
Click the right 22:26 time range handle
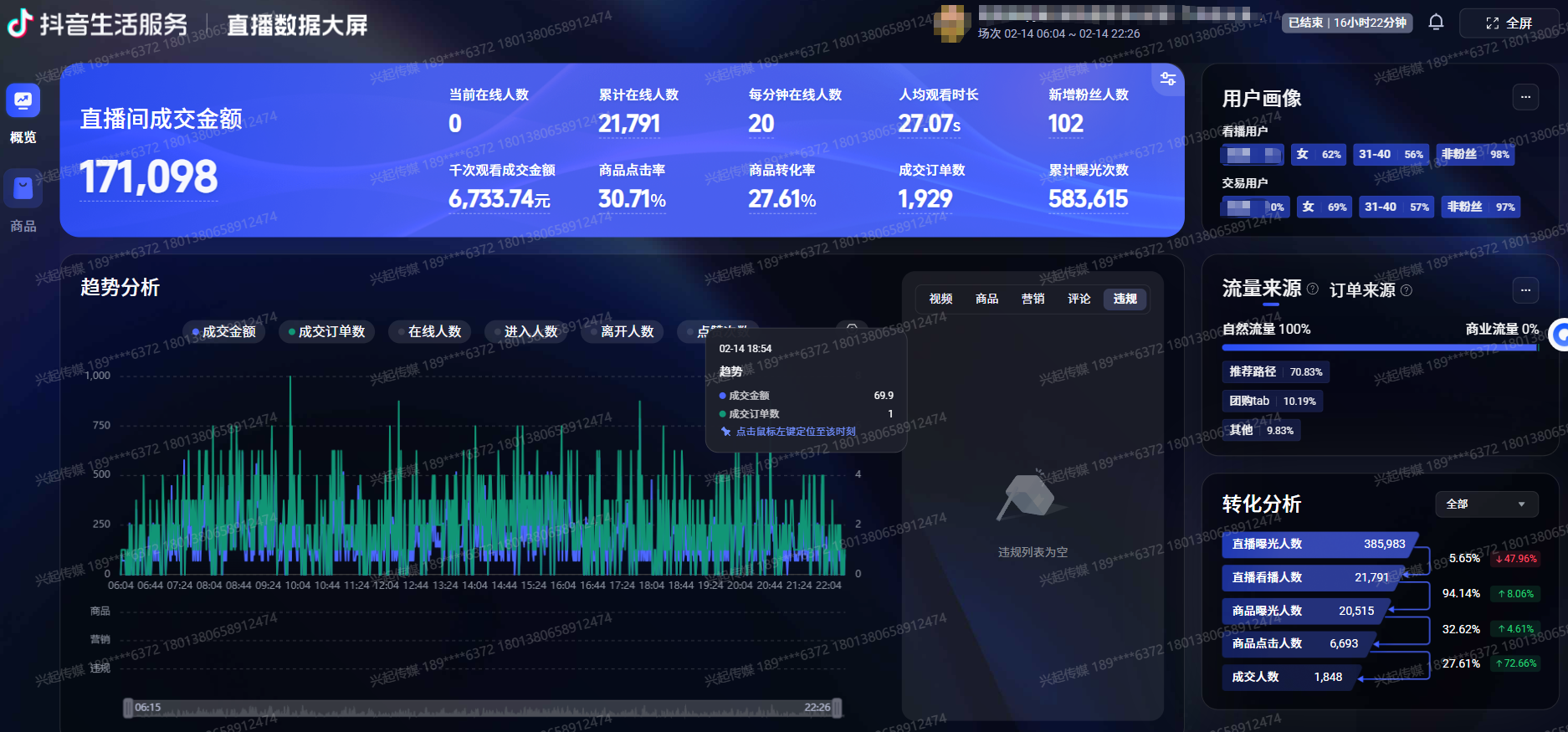coord(837,708)
